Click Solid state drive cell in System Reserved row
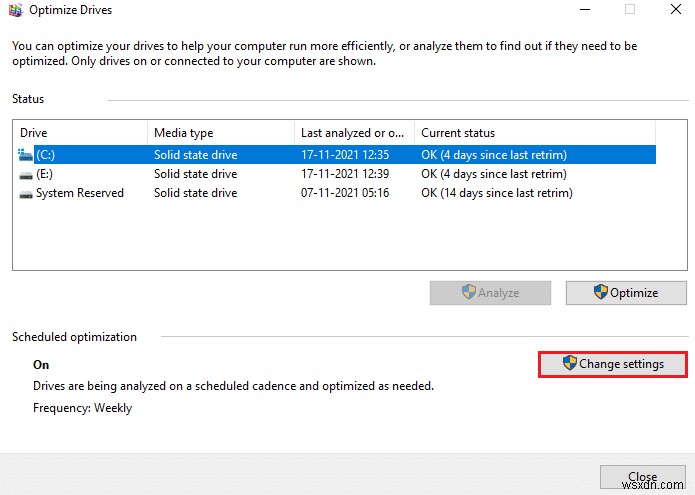 point(195,193)
